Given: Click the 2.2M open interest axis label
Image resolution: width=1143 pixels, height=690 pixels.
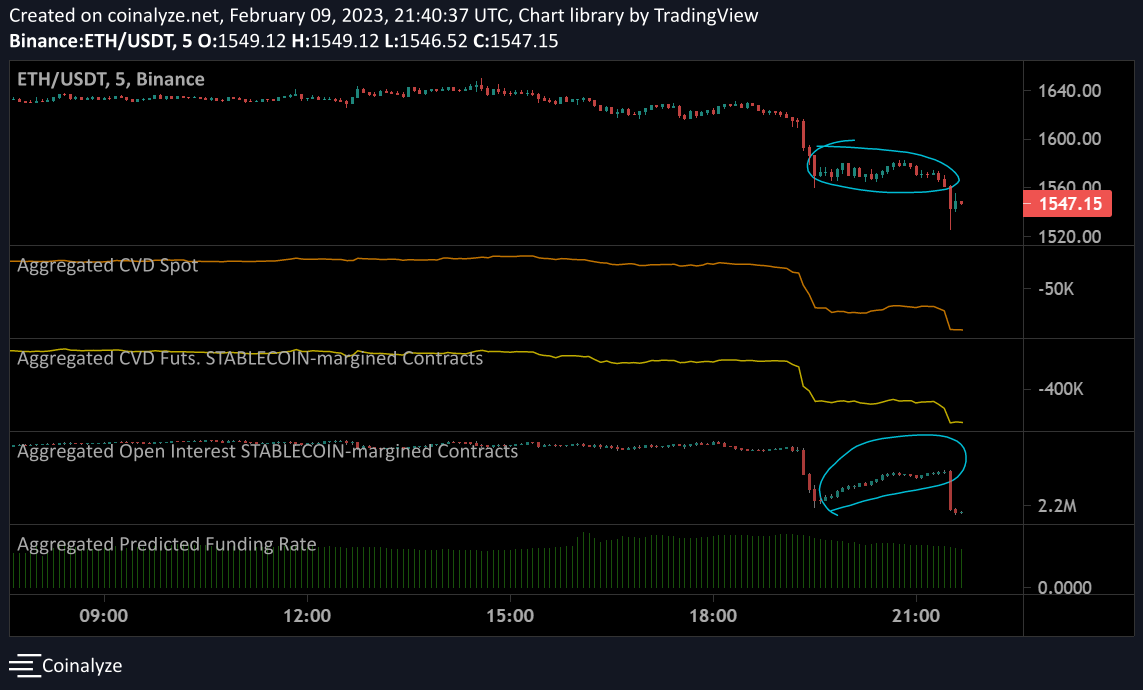Looking at the screenshot, I should (1056, 507).
